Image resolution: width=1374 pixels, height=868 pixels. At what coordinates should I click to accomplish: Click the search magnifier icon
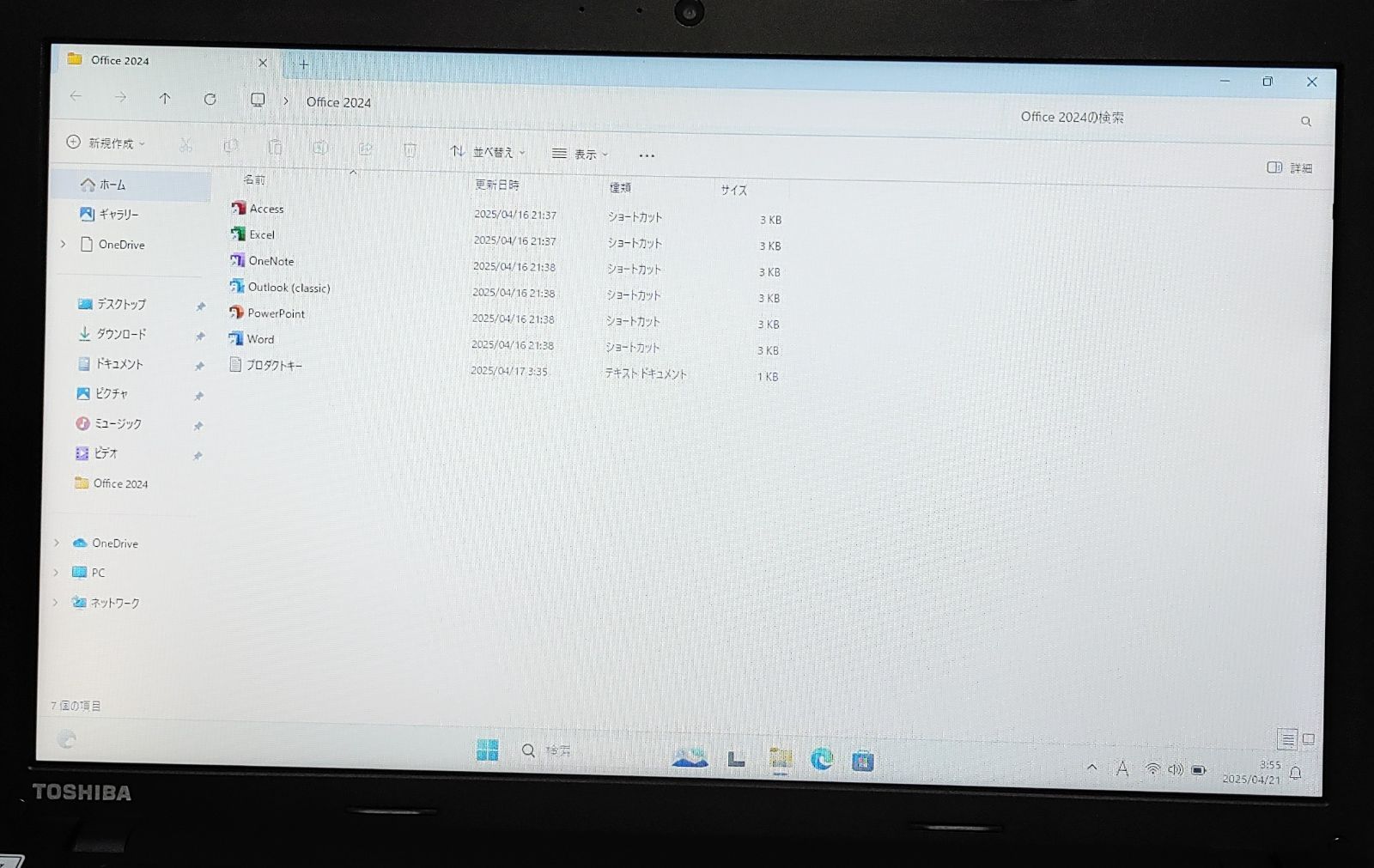[1305, 122]
